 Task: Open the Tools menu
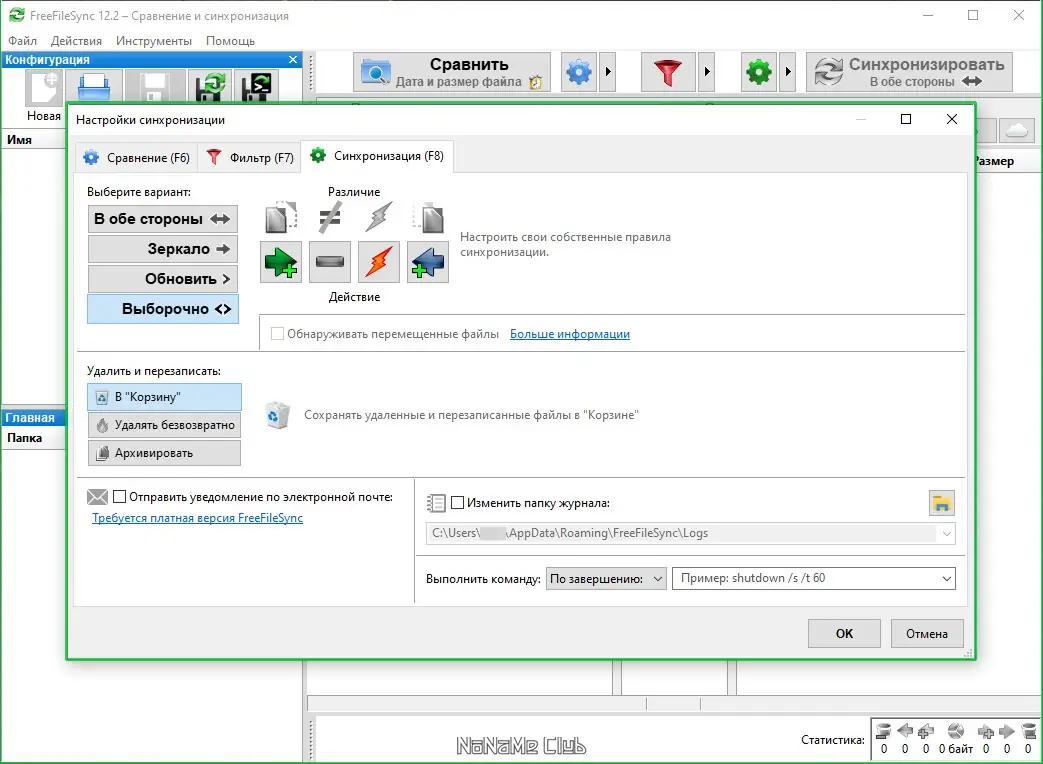click(154, 41)
